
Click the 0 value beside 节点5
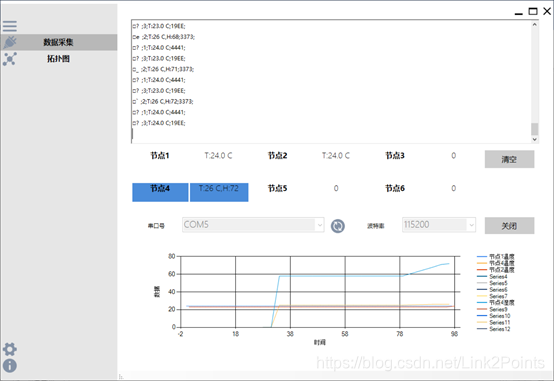click(336, 188)
